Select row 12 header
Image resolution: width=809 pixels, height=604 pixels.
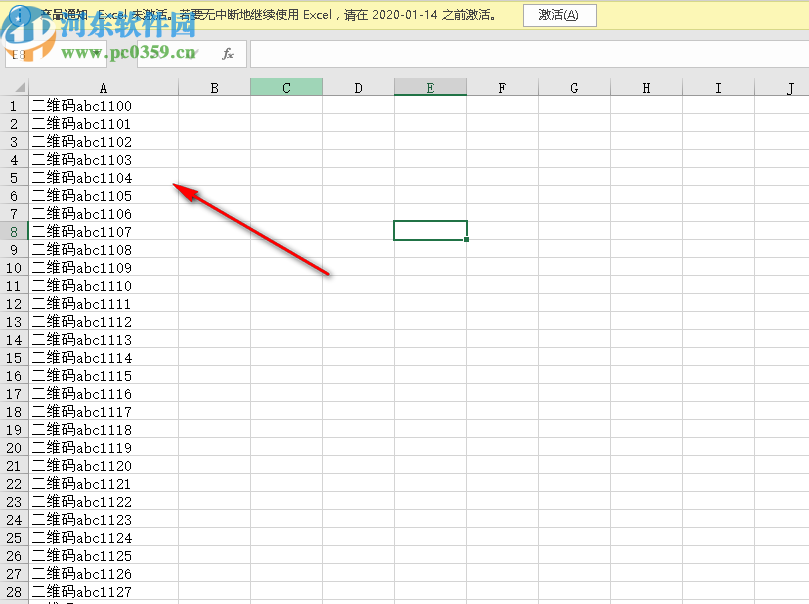pyautogui.click(x=14, y=303)
